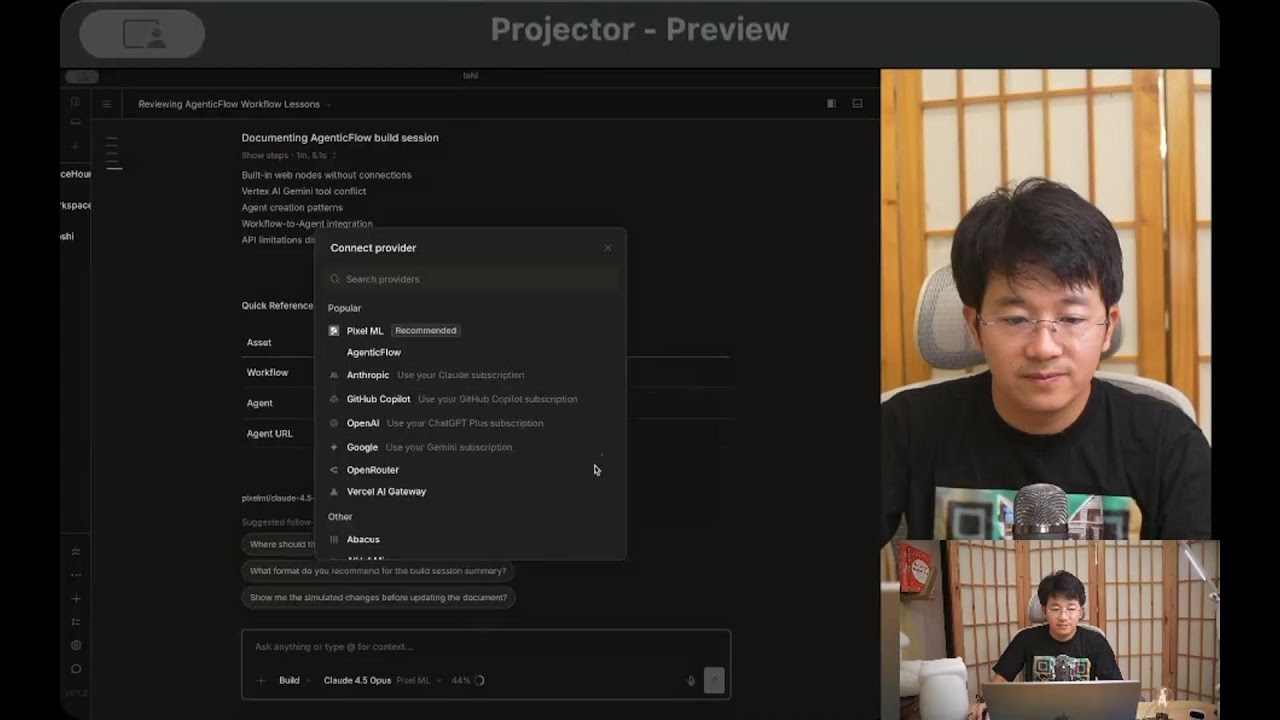This screenshot has height=720, width=1280.
Task: Expand the session title dropdown
Action: 328,104
